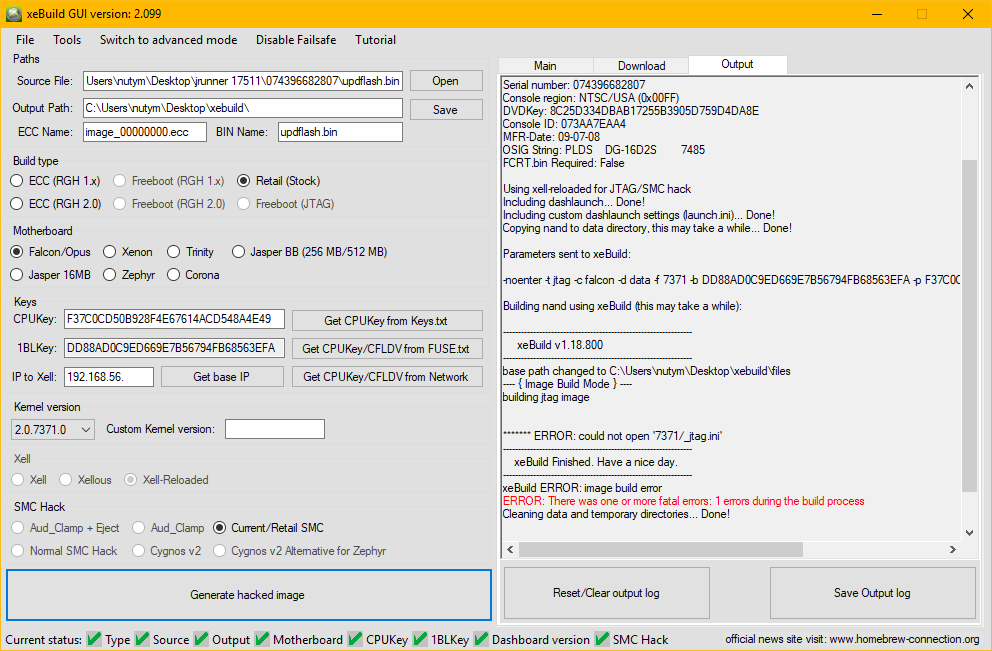Screen dimensions: 992x651
Task: Click "ERROR: could not open '7371/_jtag.ini'" line
Action: coord(612,436)
